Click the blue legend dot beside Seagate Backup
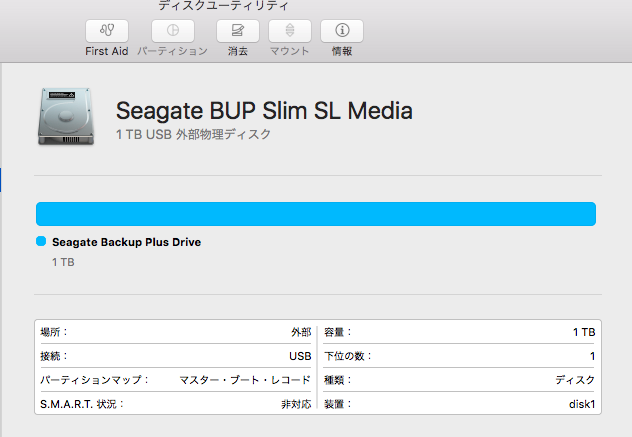Viewport: 632px width, 437px height. click(x=41, y=242)
